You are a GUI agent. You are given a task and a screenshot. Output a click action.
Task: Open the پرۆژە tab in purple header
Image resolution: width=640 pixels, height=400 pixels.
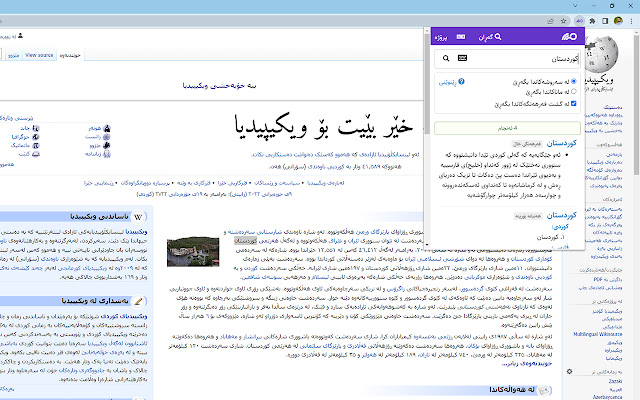(441, 37)
